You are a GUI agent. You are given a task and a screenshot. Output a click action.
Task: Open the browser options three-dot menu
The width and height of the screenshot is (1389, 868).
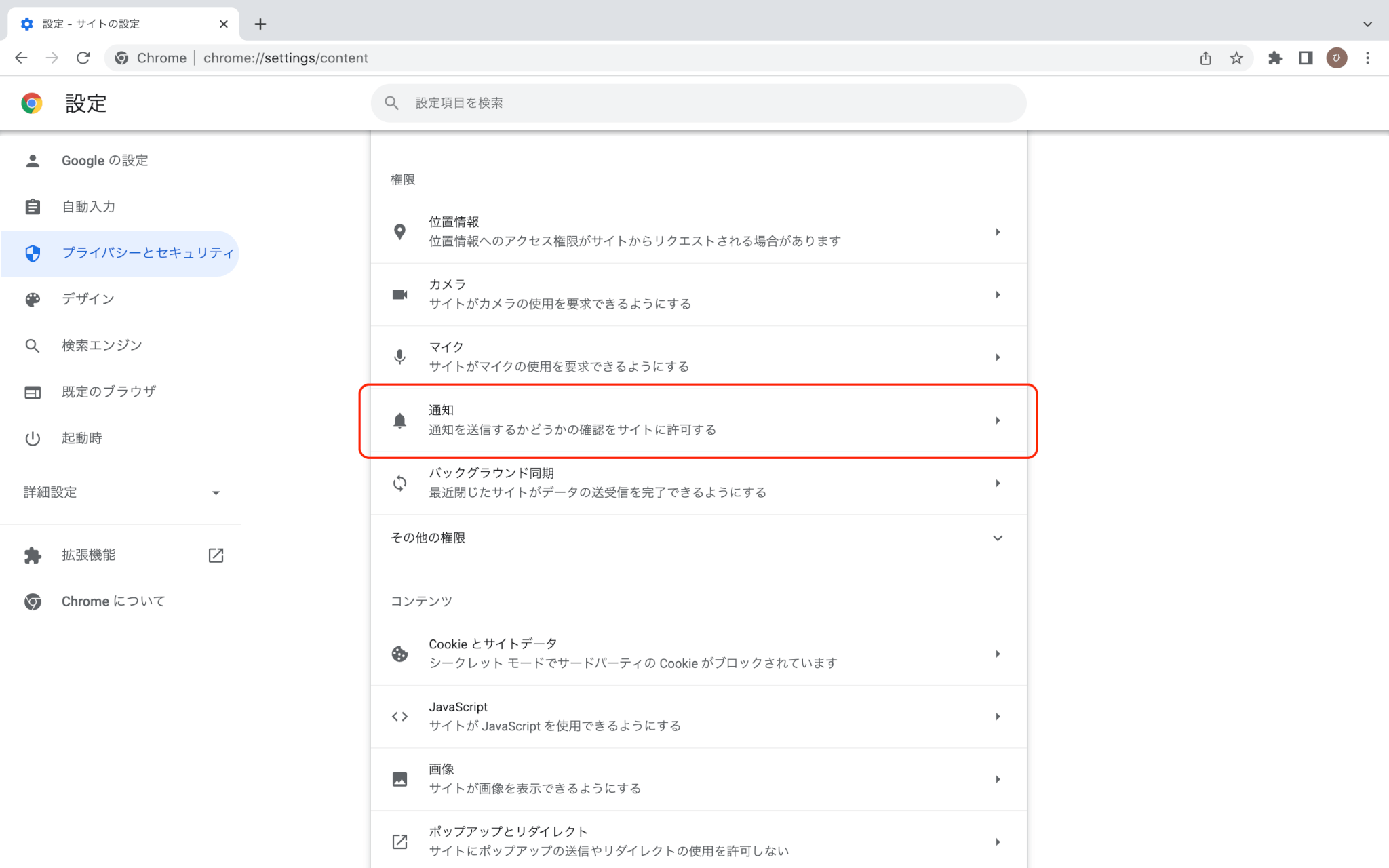pos(1367,58)
